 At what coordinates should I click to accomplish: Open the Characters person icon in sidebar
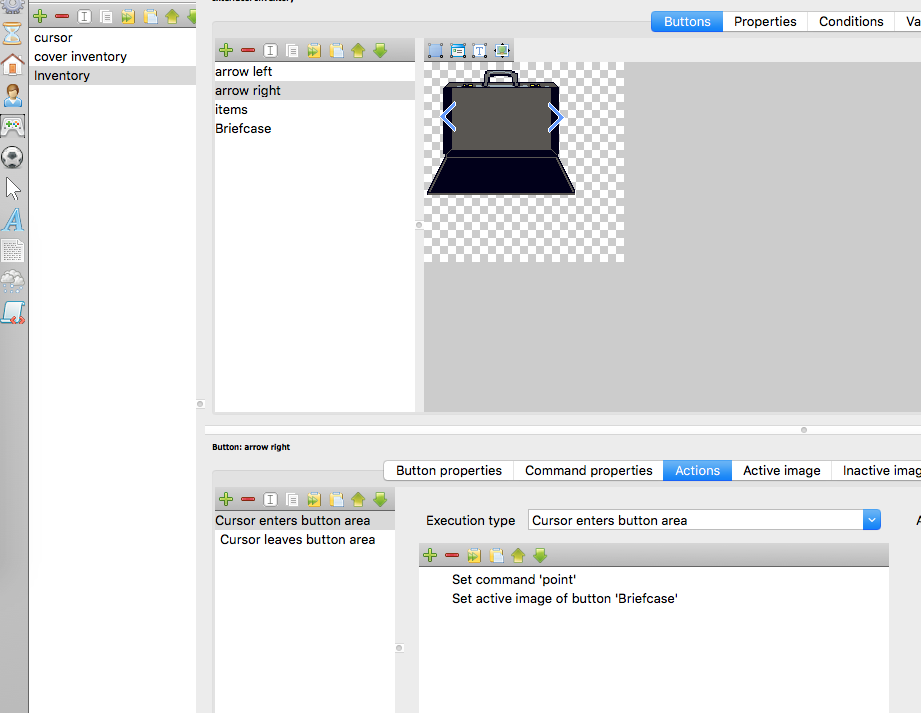pos(12,95)
